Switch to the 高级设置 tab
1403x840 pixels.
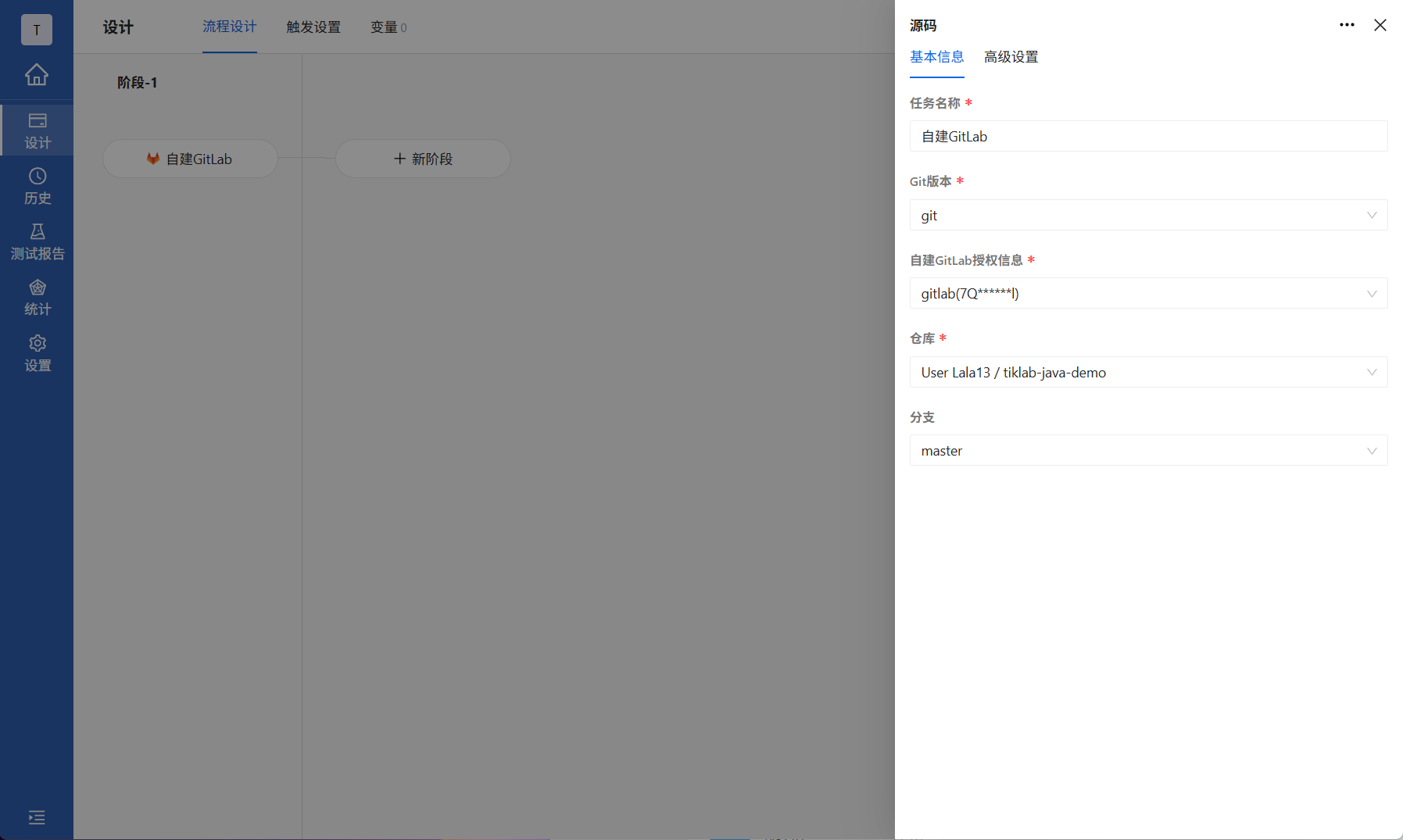click(1011, 57)
